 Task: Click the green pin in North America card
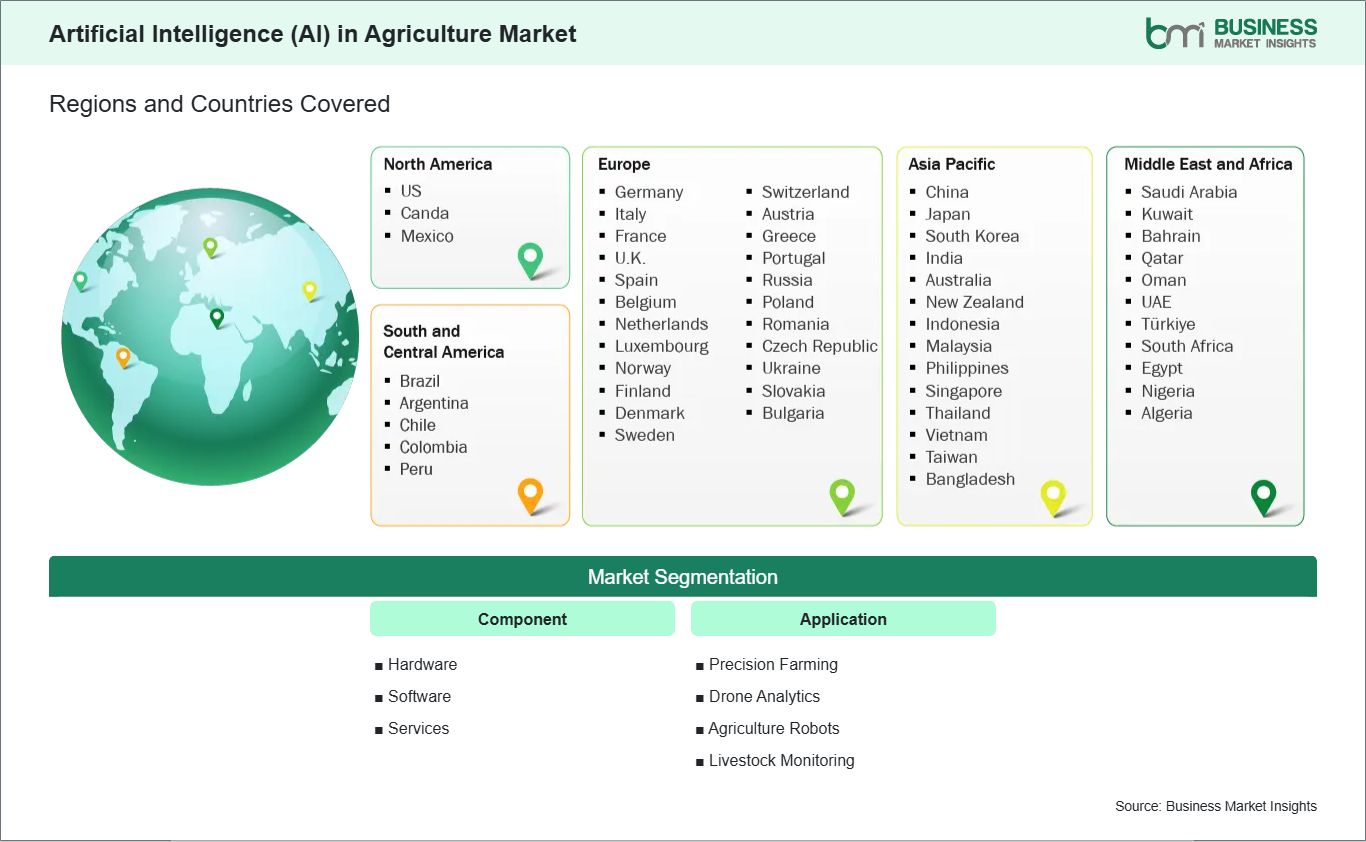pyautogui.click(x=528, y=259)
